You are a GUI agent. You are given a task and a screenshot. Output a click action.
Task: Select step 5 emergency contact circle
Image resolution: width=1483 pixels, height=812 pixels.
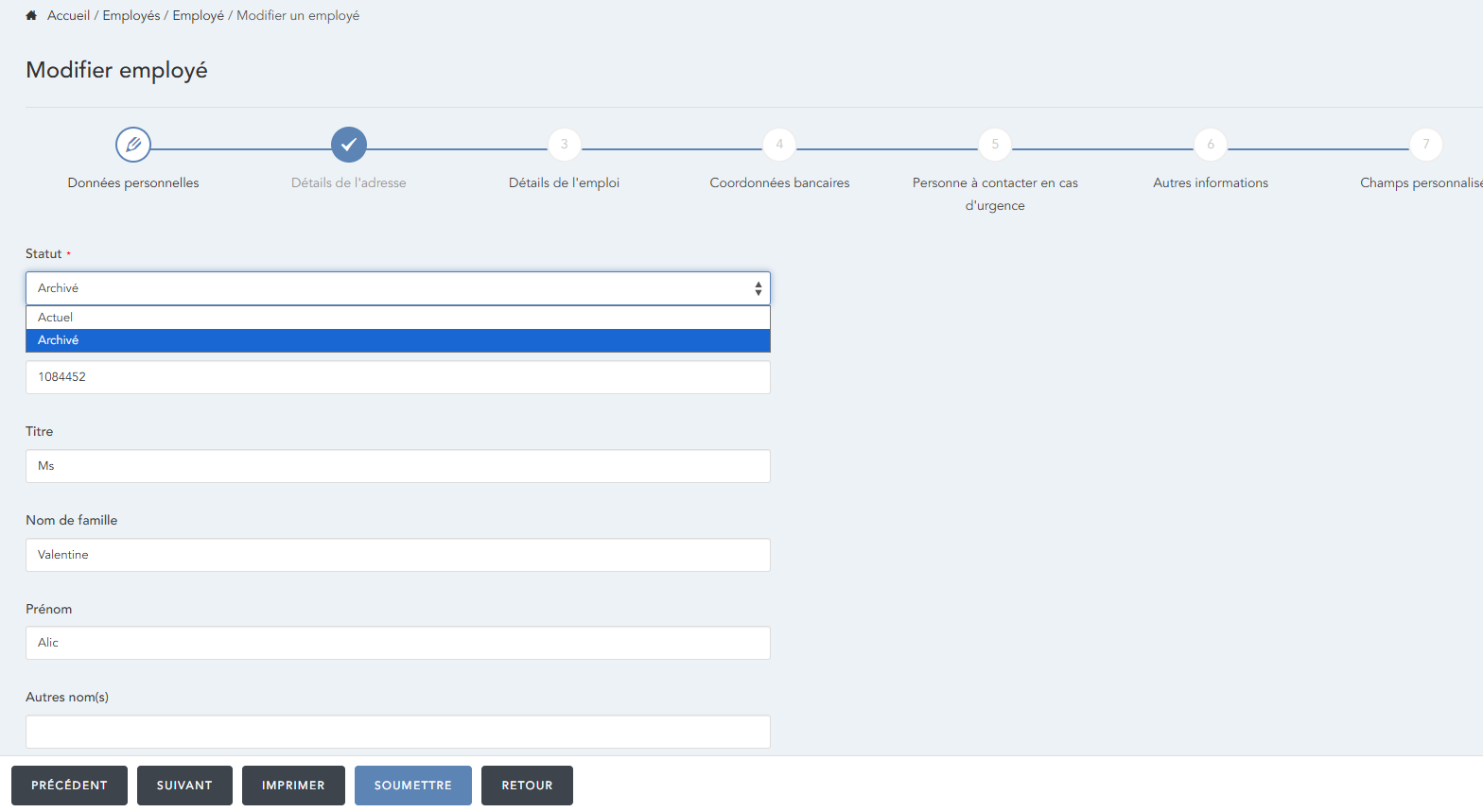995,145
